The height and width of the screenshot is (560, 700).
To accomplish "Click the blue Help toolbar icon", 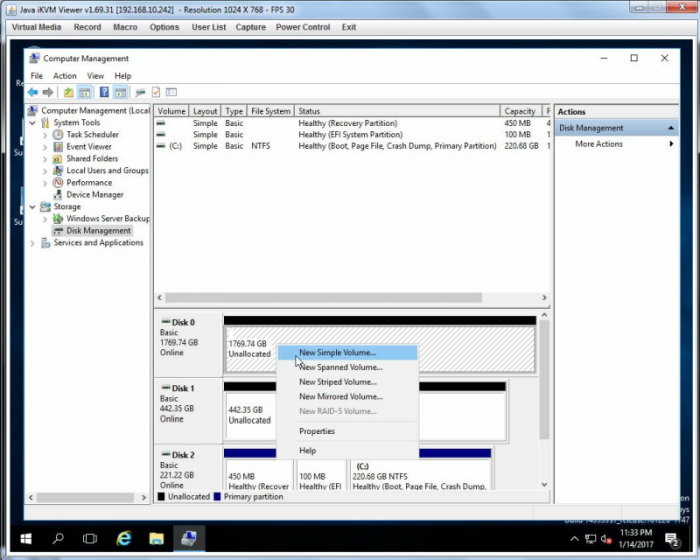I will coord(104,92).
